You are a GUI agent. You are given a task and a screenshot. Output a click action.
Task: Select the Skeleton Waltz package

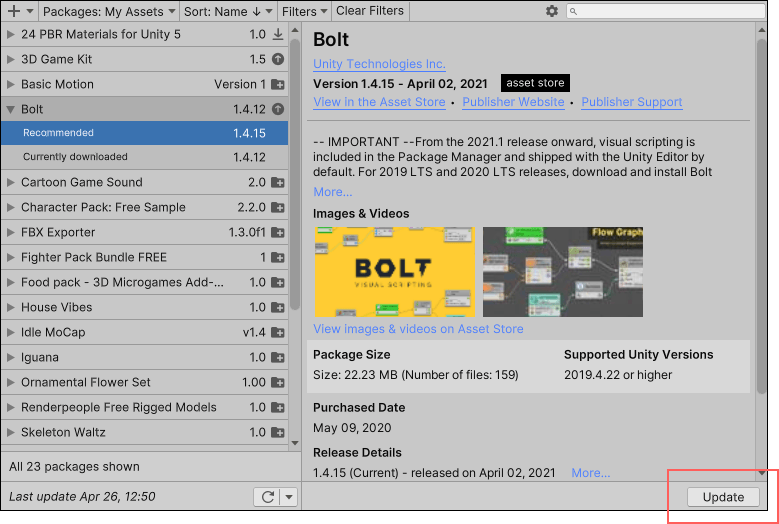[x=145, y=432]
